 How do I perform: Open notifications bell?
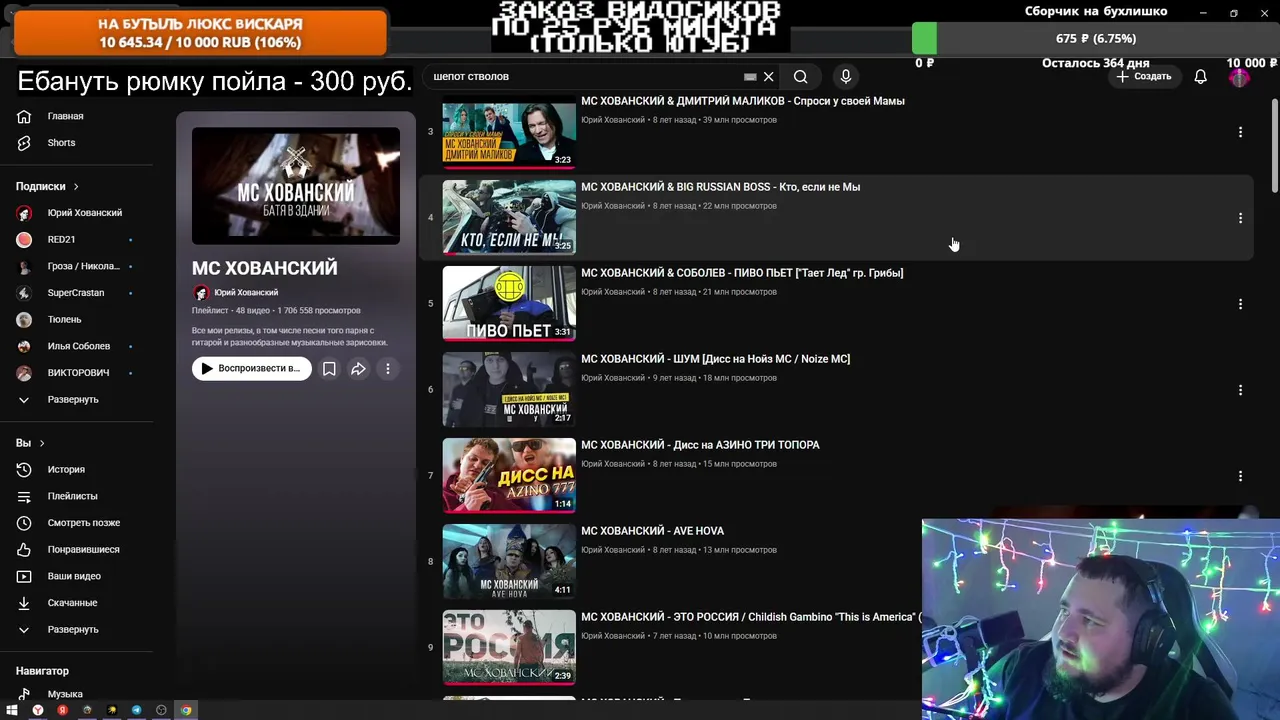(x=1201, y=77)
